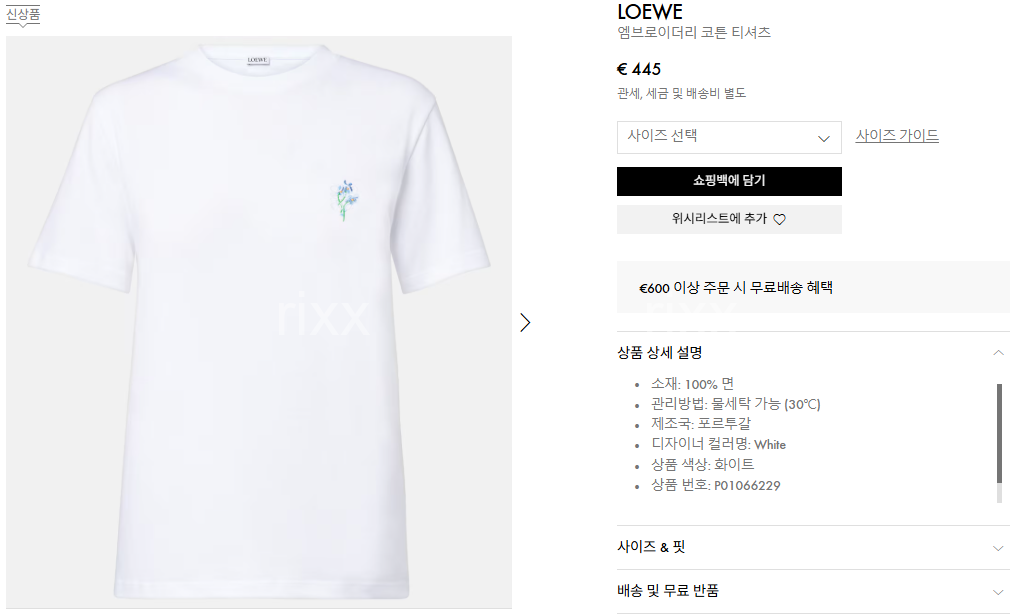Click the up chevron beside 상품 상세 설명
Viewport: 1013px width, 615px height.
(998, 352)
